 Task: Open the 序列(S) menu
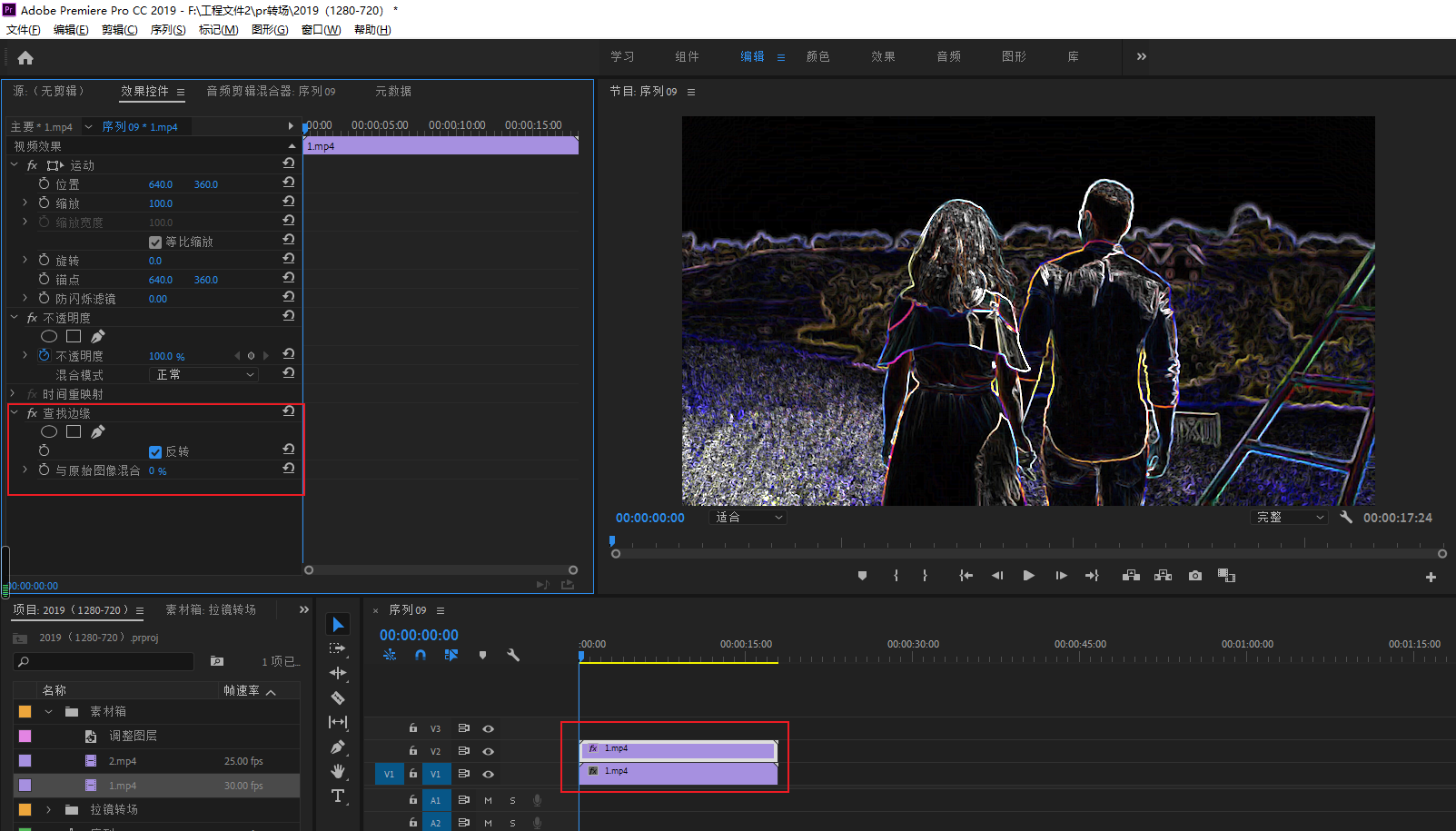168,30
